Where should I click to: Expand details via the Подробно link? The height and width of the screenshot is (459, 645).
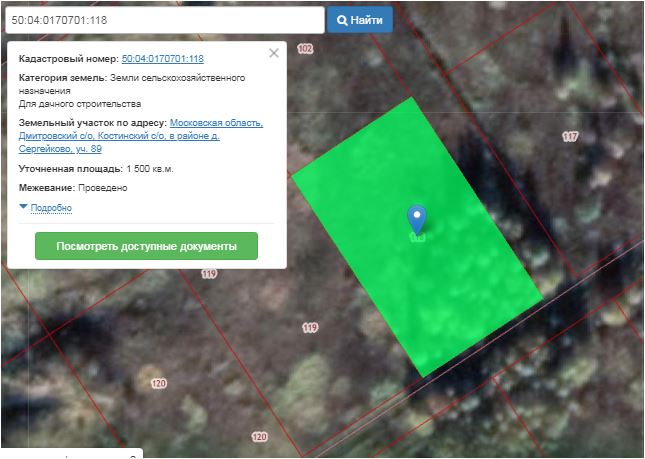click(x=51, y=208)
